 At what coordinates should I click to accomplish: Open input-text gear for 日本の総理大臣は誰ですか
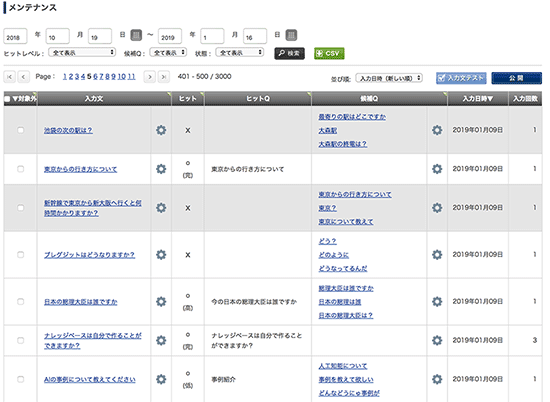(x=161, y=302)
